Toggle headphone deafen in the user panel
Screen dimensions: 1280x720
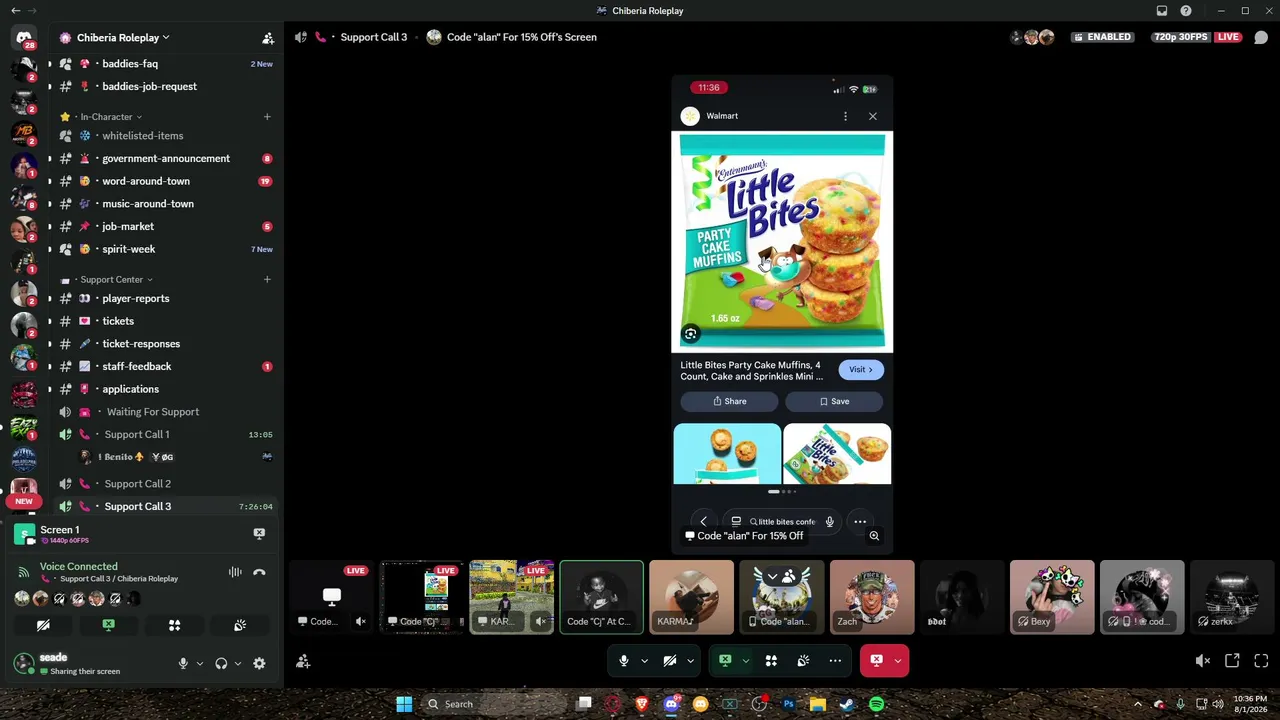click(221, 663)
